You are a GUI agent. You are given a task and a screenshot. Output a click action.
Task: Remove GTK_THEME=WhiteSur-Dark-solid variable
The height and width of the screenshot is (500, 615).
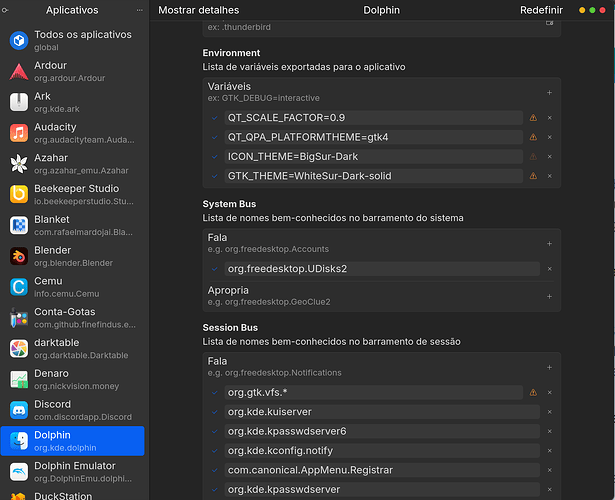(549, 176)
